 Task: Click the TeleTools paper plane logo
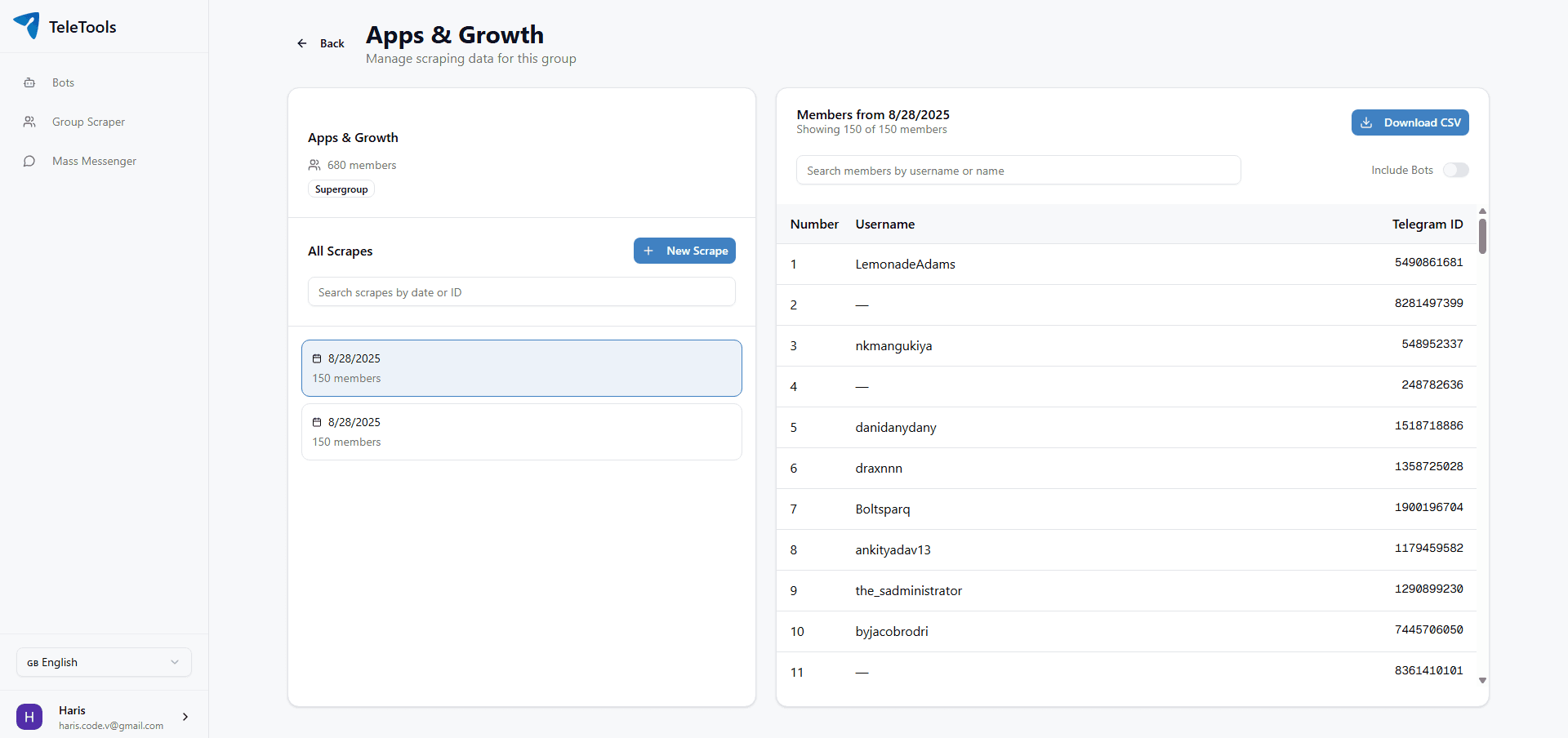[26, 25]
